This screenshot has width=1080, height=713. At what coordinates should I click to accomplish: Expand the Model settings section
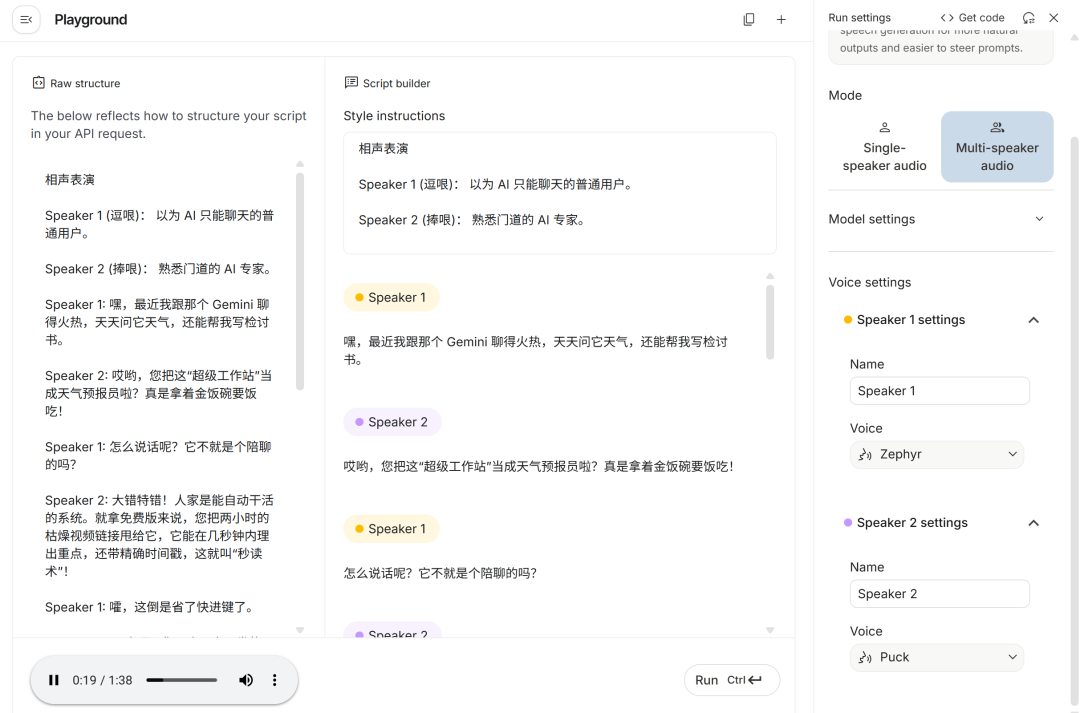pos(941,219)
